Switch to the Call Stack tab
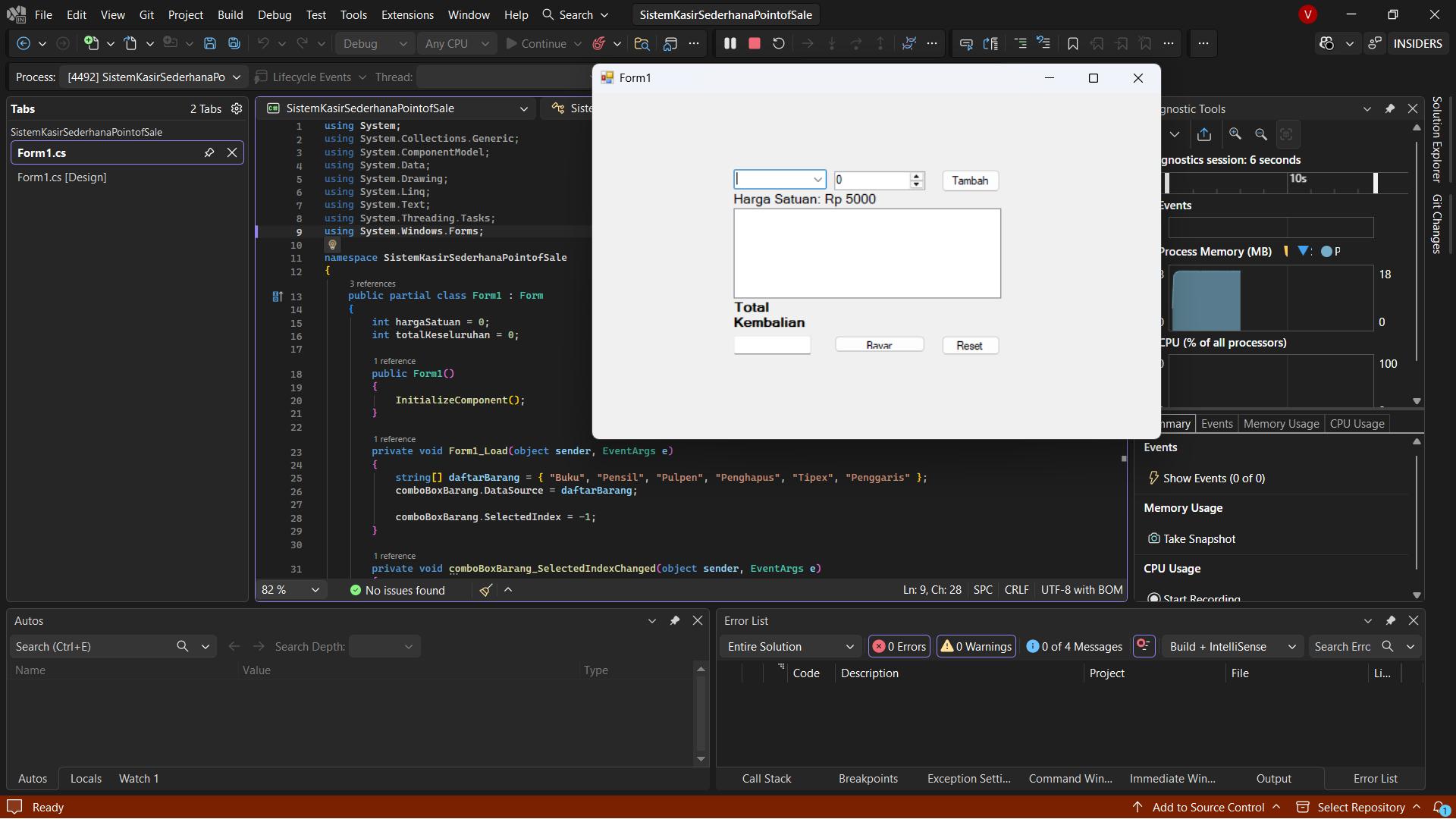 (x=766, y=779)
